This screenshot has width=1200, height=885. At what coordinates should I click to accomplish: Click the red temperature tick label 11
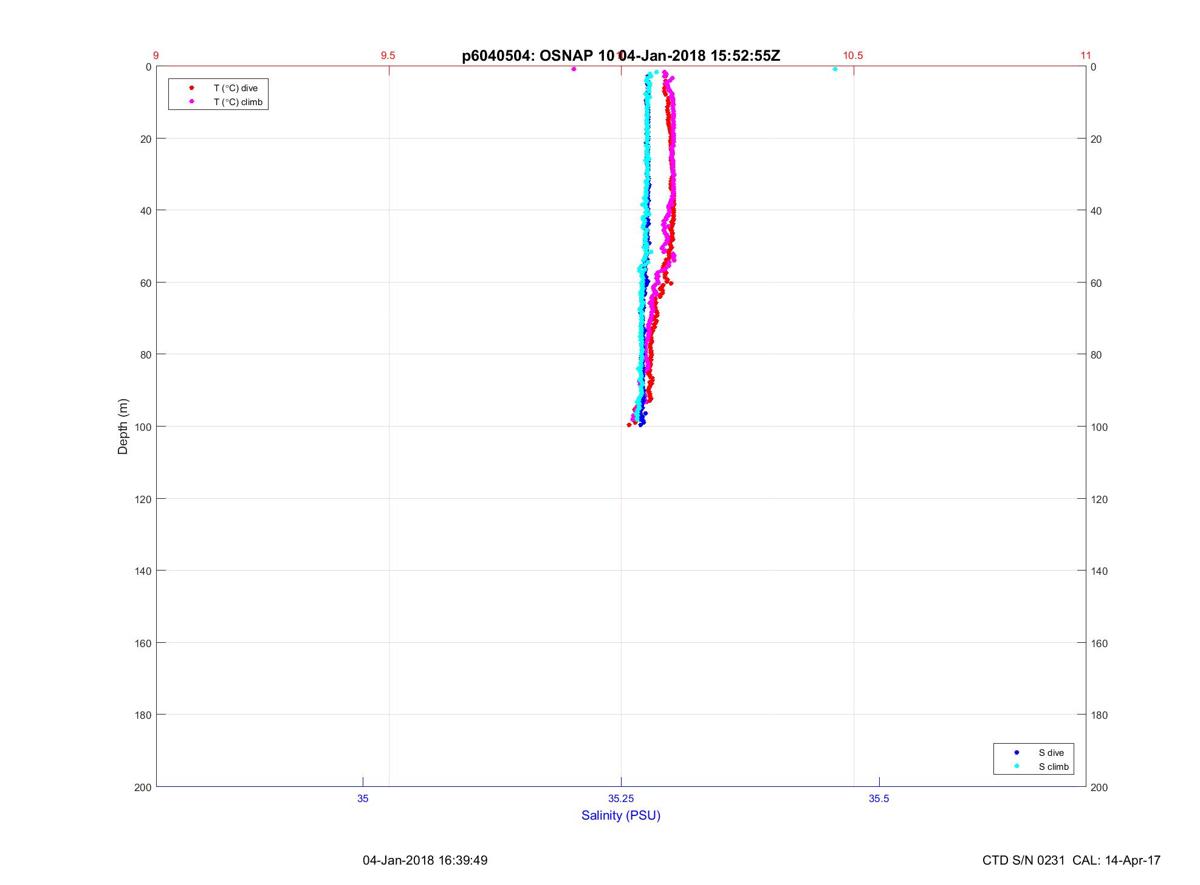[x=1086, y=56]
